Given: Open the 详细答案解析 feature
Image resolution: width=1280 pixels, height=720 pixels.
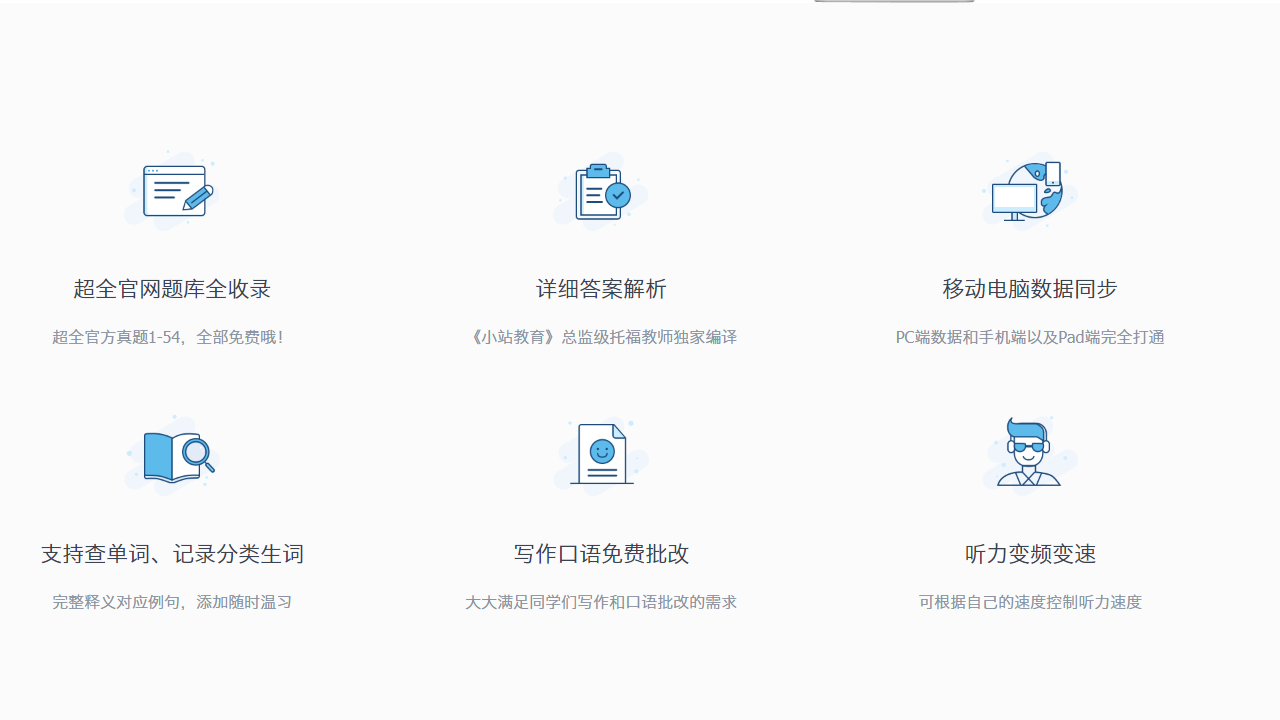Looking at the screenshot, I should [600, 289].
